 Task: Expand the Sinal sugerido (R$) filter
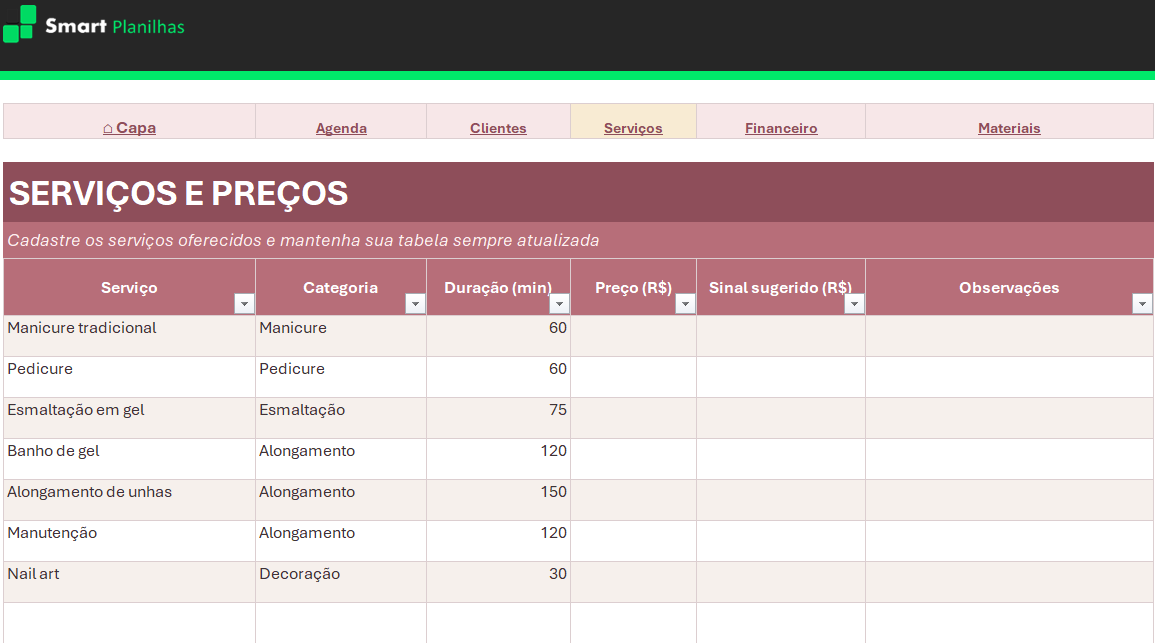[854, 303]
